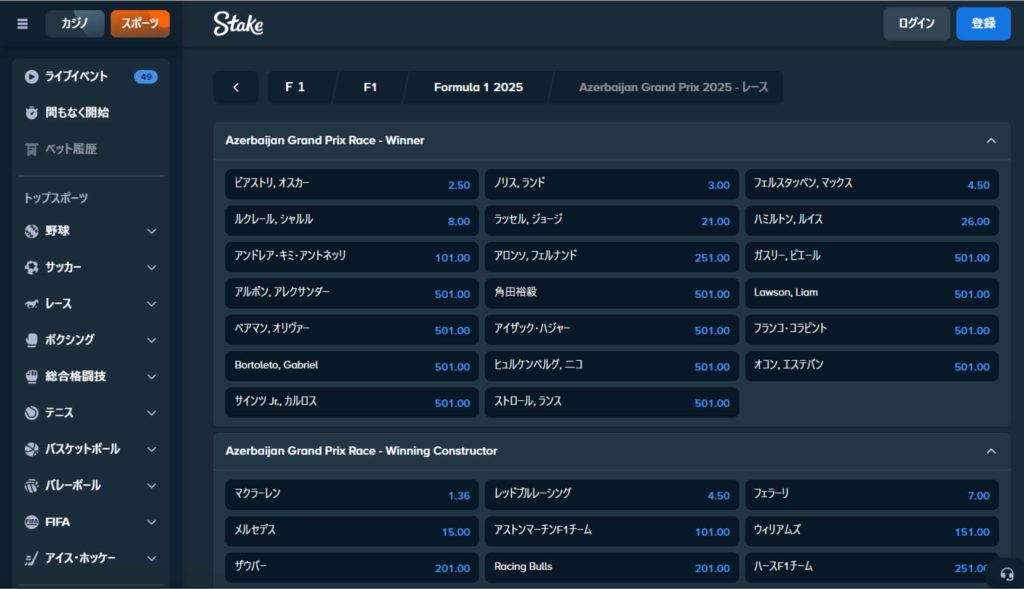The width and height of the screenshot is (1024, 589).
Task: Click the live events count badge 49
Action: pos(146,76)
